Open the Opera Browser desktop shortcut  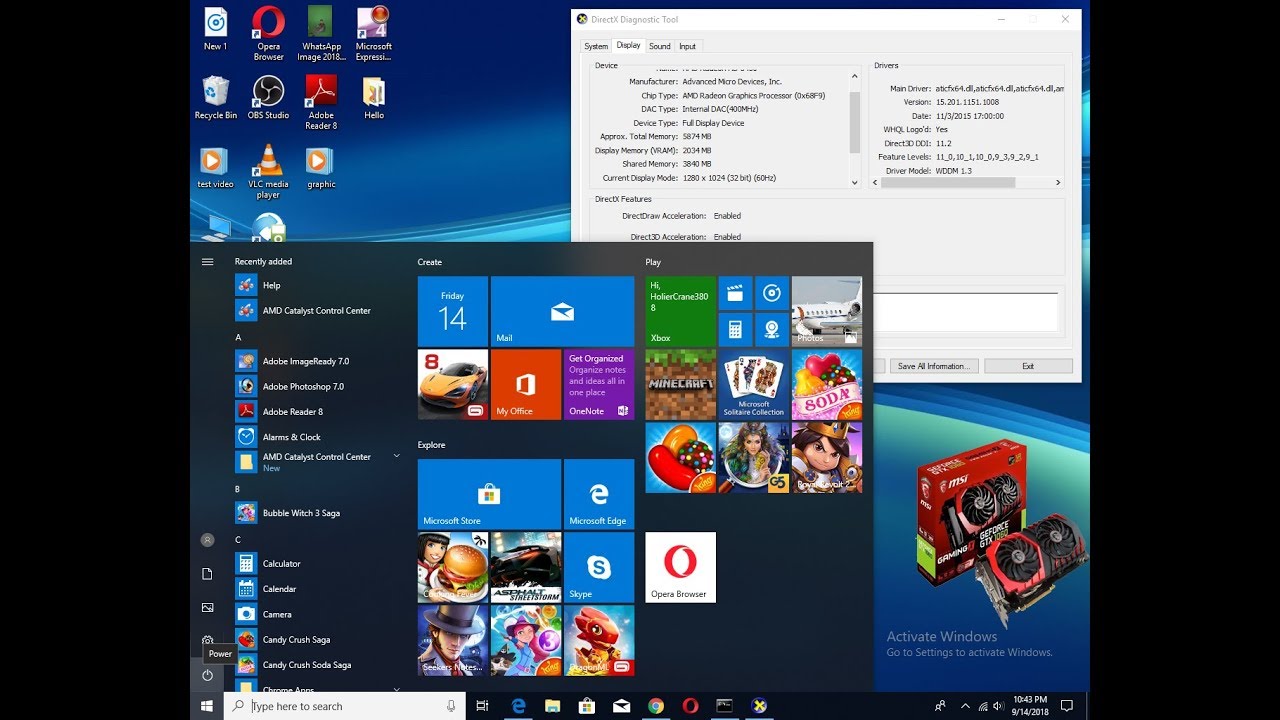click(x=268, y=33)
